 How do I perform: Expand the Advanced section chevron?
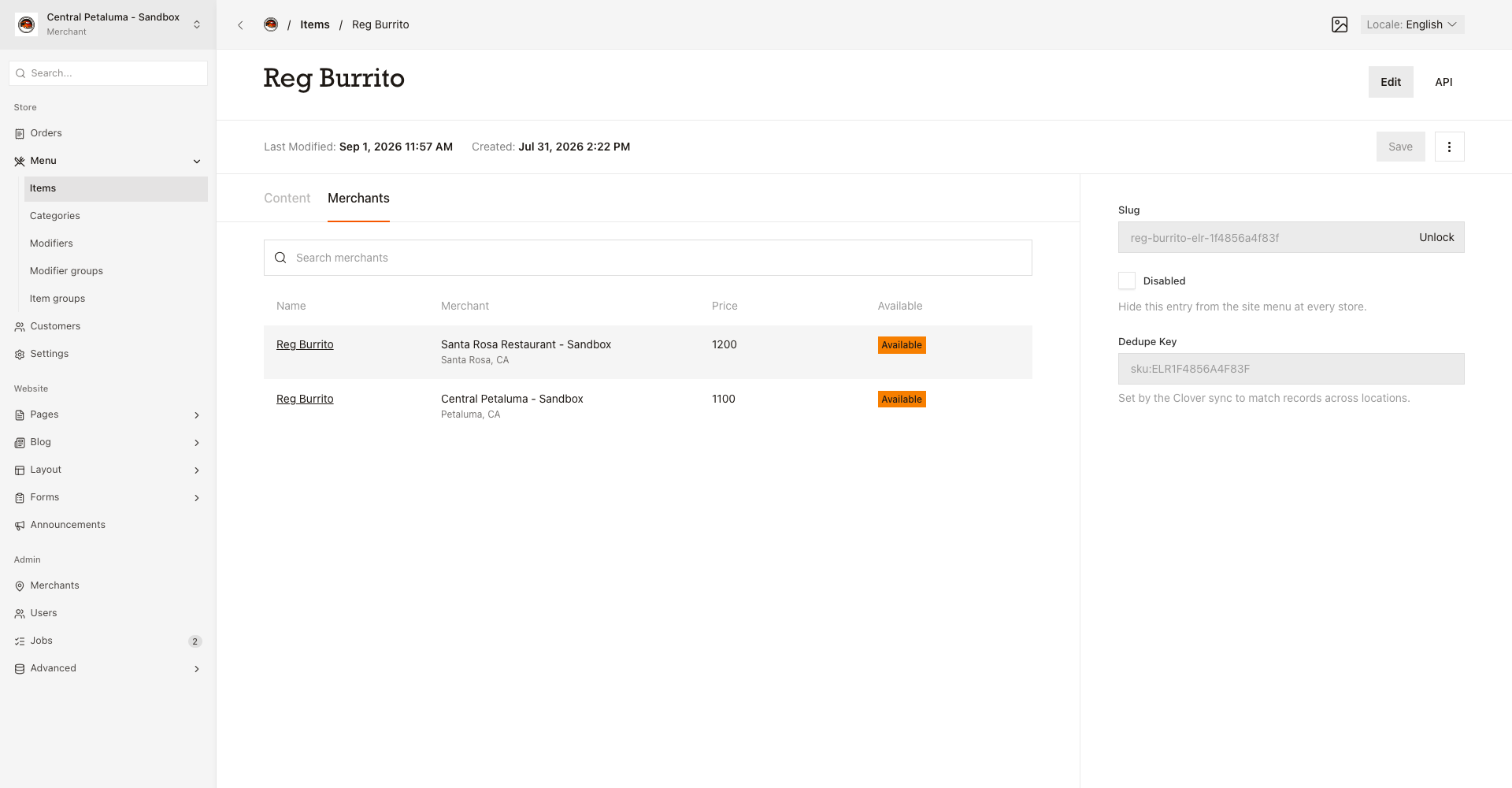[197, 669]
